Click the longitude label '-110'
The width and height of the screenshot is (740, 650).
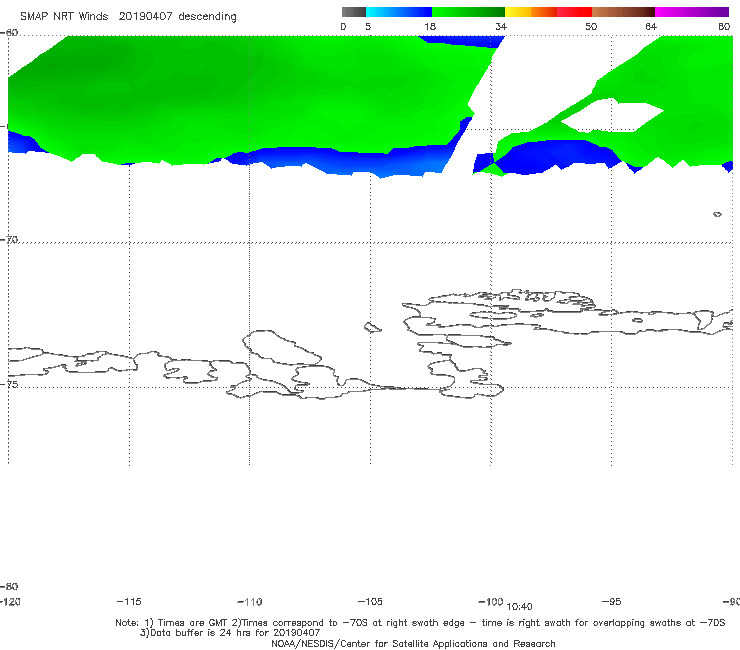coord(250,602)
